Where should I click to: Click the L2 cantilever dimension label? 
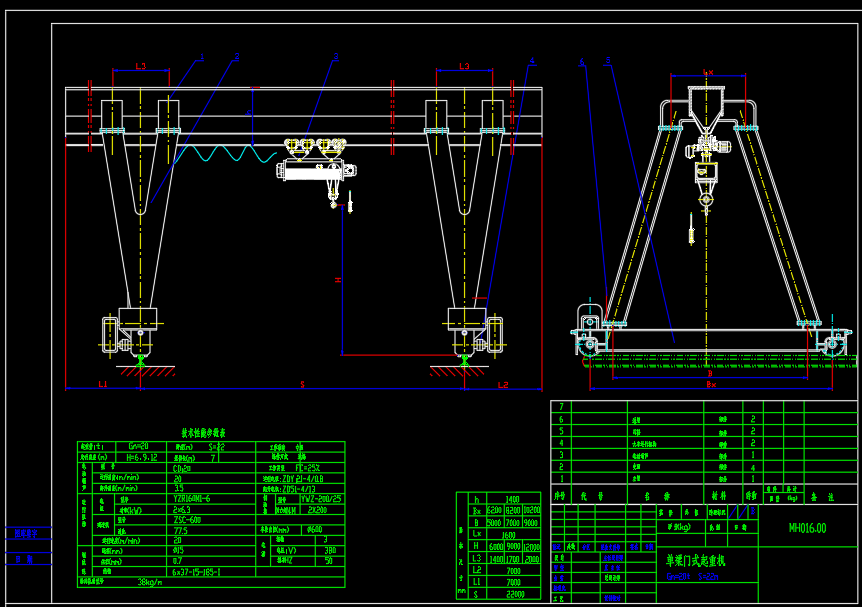coord(502,385)
